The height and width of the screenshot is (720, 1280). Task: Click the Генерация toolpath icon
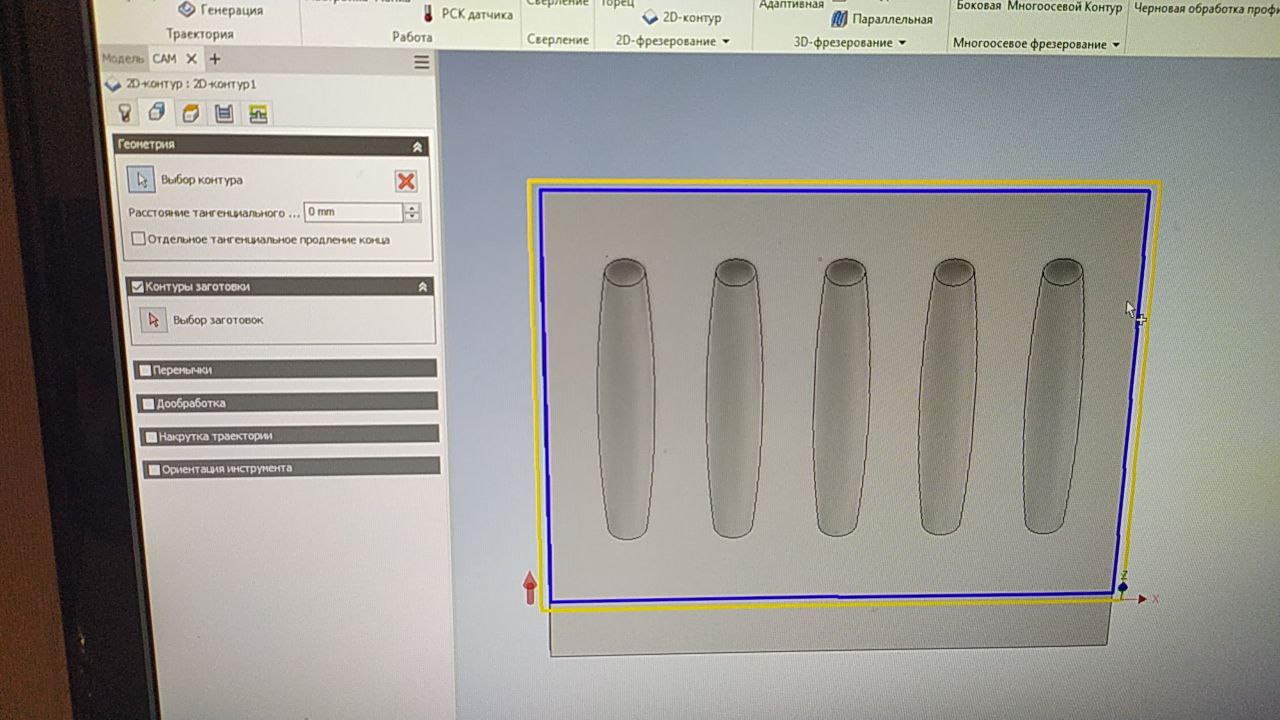[x=186, y=9]
